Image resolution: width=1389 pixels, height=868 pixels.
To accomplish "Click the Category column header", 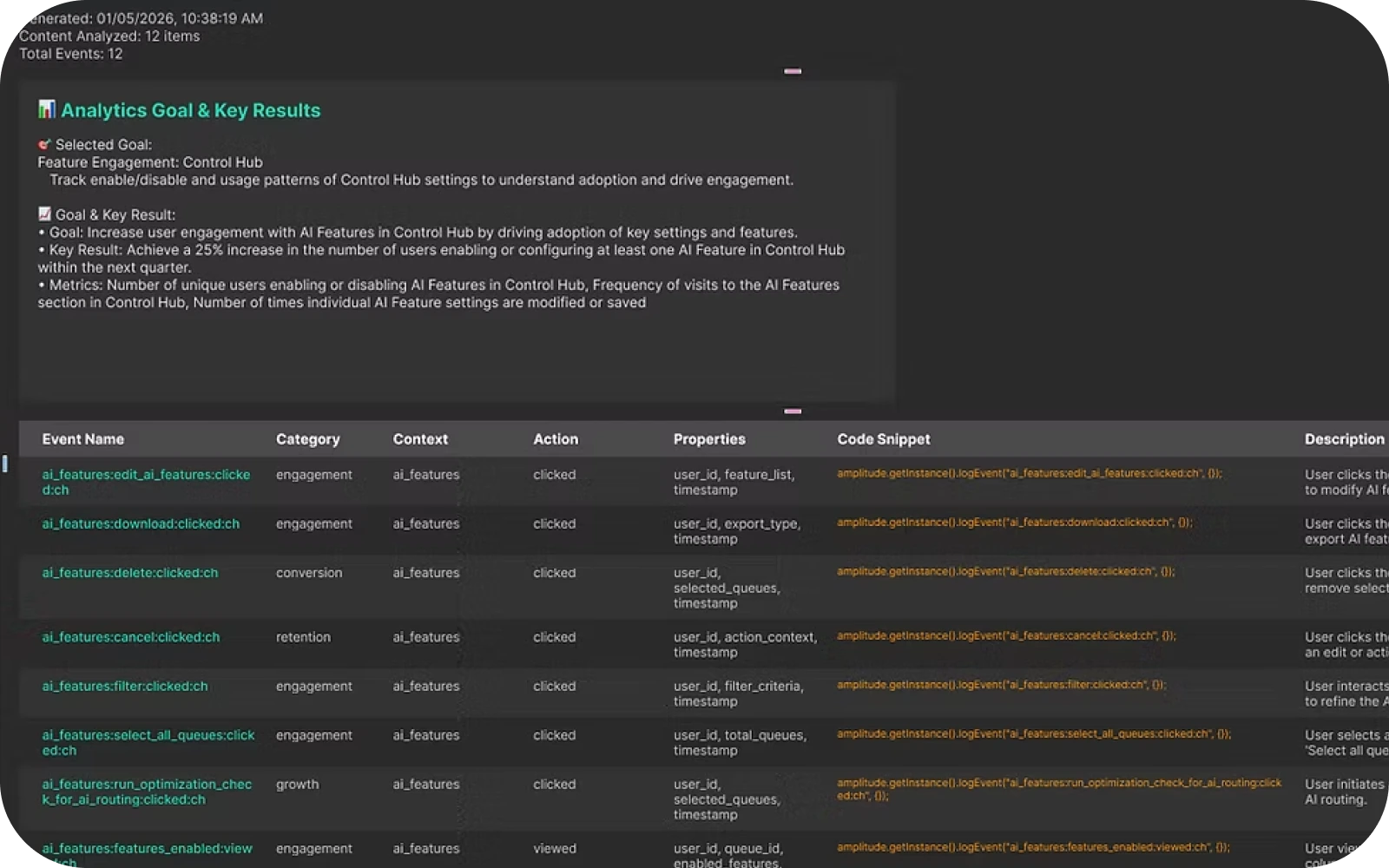I will (308, 439).
